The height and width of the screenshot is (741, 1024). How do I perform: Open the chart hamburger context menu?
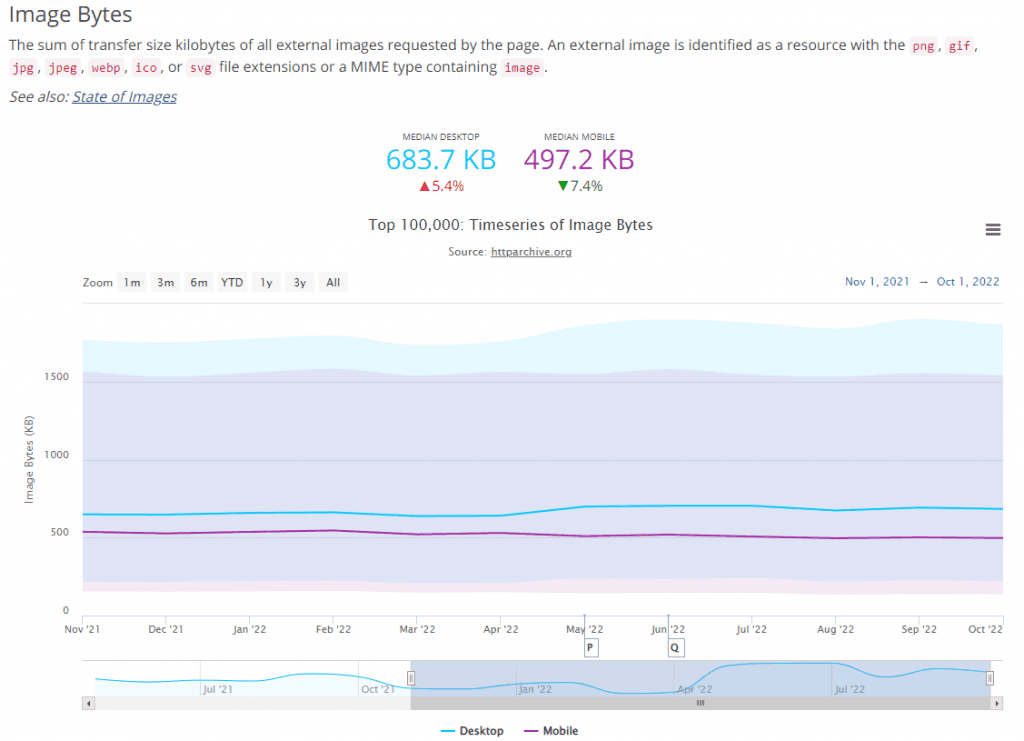point(993,230)
